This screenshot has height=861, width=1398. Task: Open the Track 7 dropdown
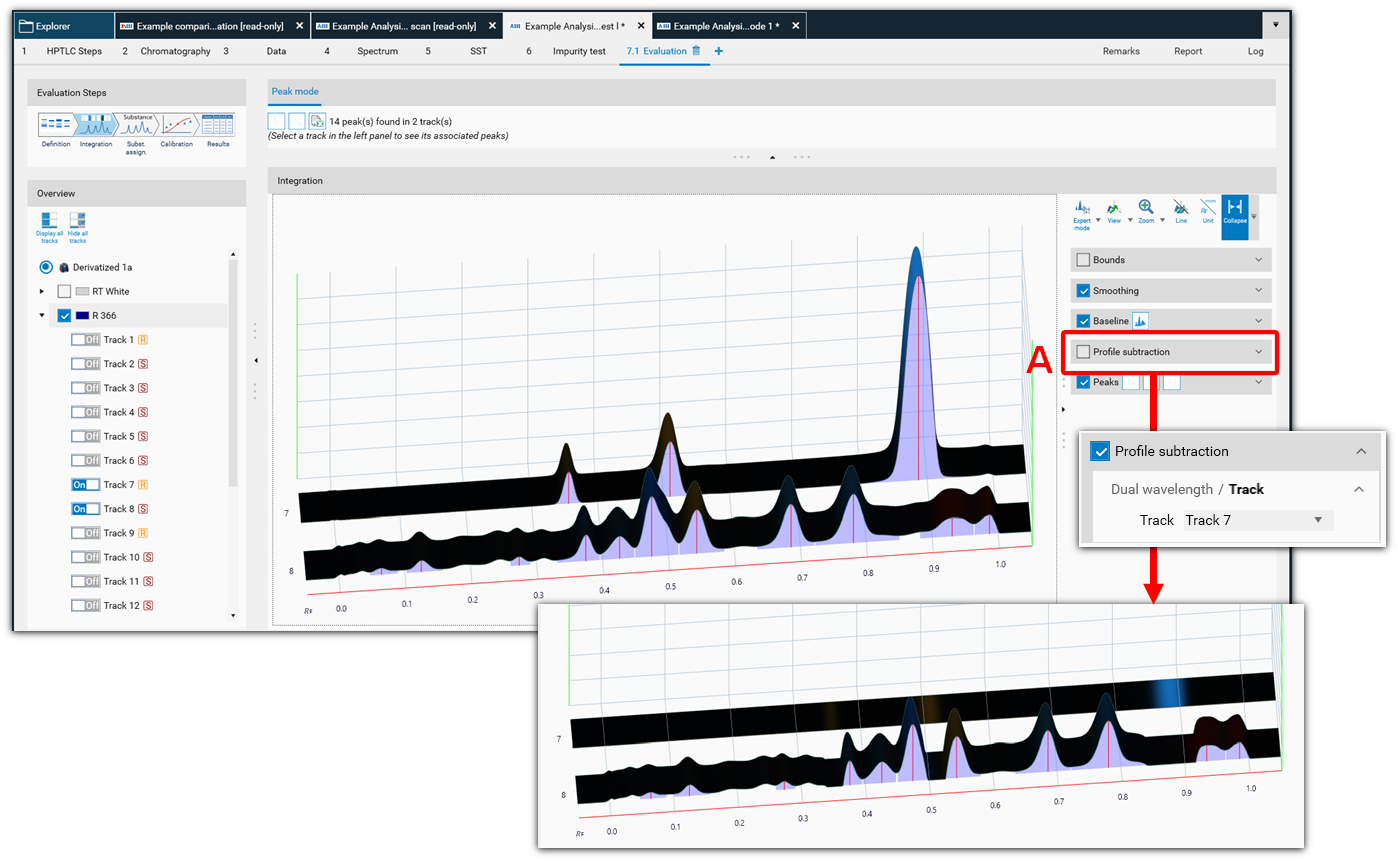pyautogui.click(x=1257, y=520)
